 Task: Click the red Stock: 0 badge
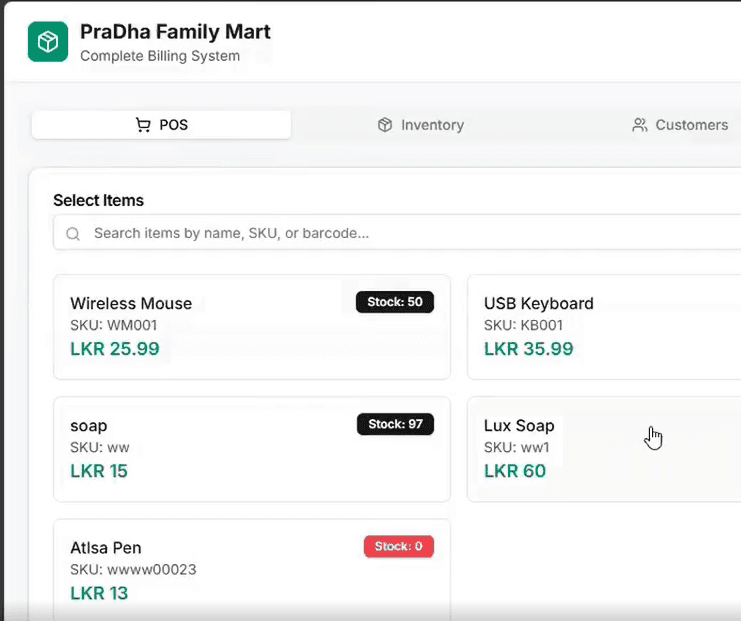(398, 546)
